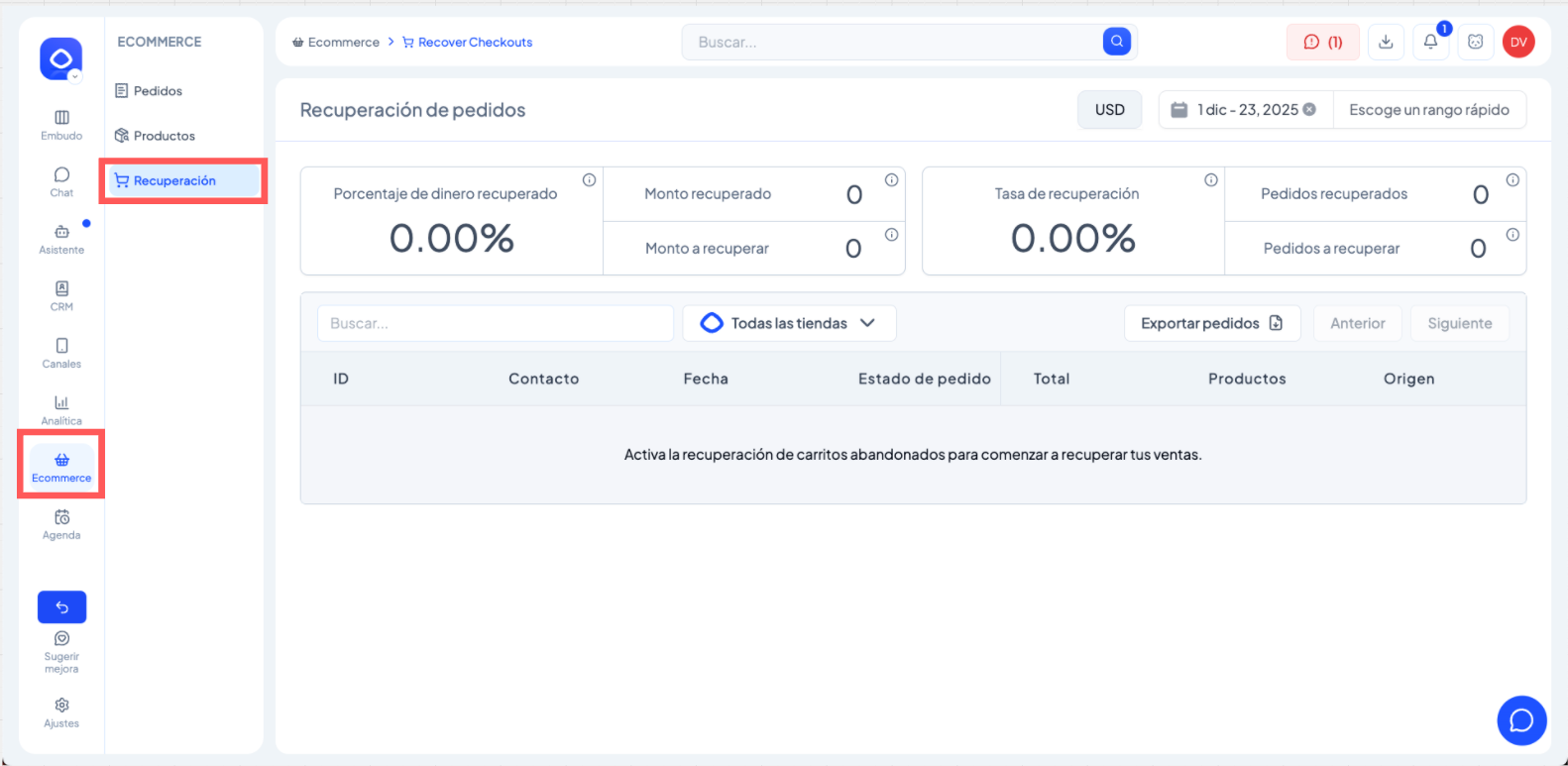Open the Embudo funnel icon in sidebar
Screen dimensions: 1568x766
pyautogui.click(x=61, y=118)
